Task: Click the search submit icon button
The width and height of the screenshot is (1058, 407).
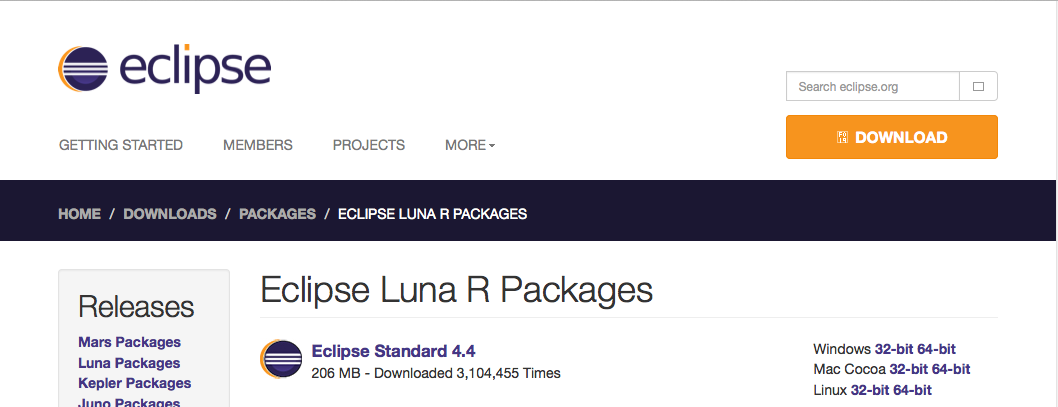Action: pos(978,87)
